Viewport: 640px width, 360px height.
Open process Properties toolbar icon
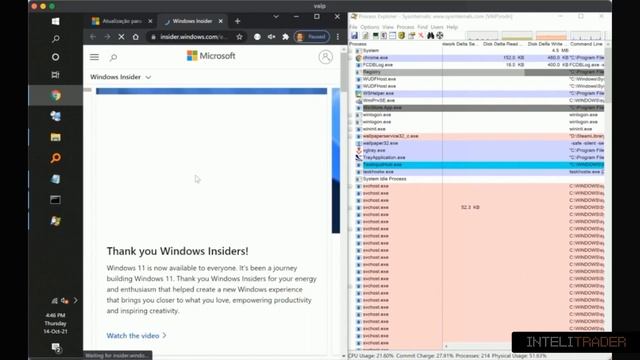[411, 36]
